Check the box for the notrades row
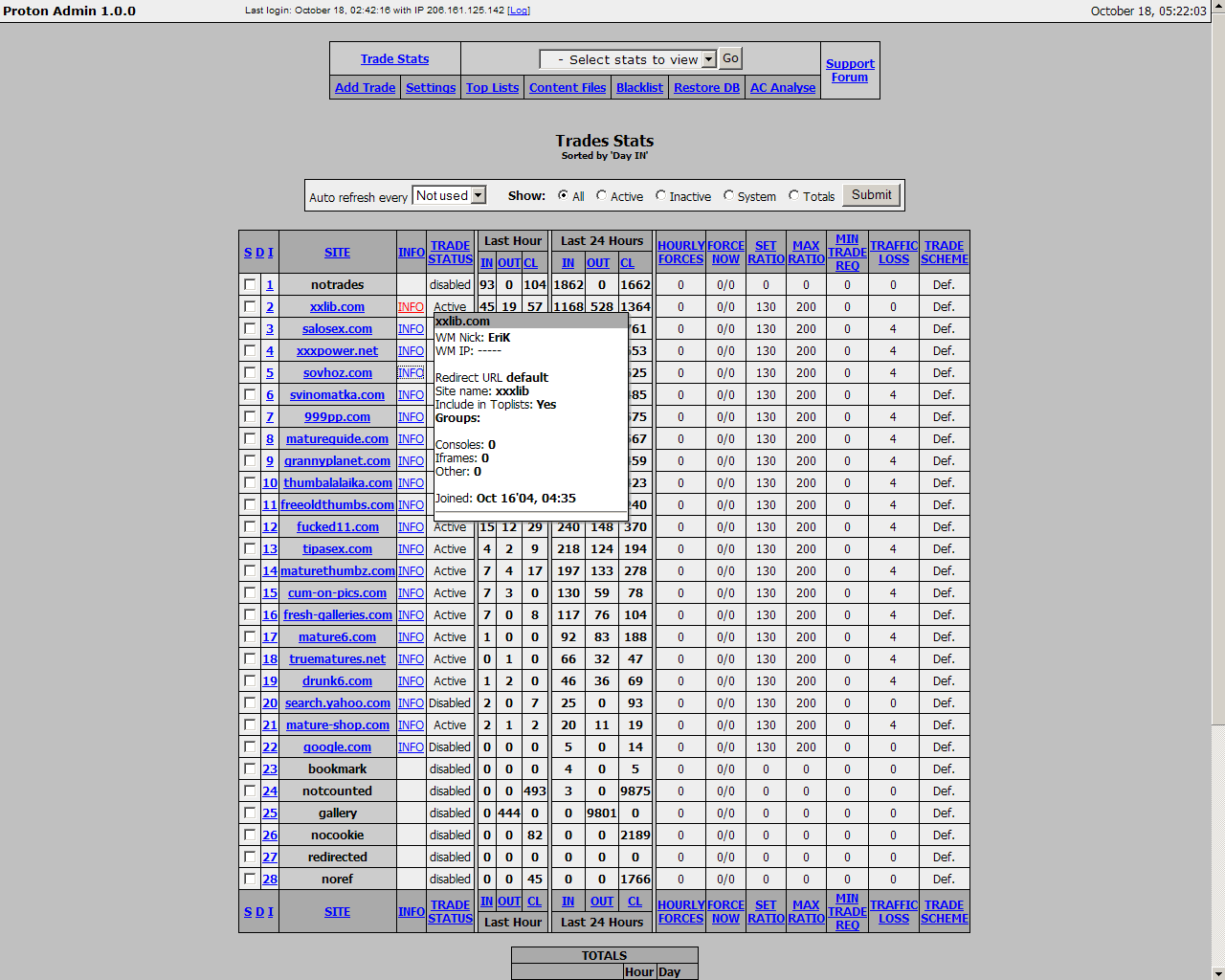 (250, 284)
